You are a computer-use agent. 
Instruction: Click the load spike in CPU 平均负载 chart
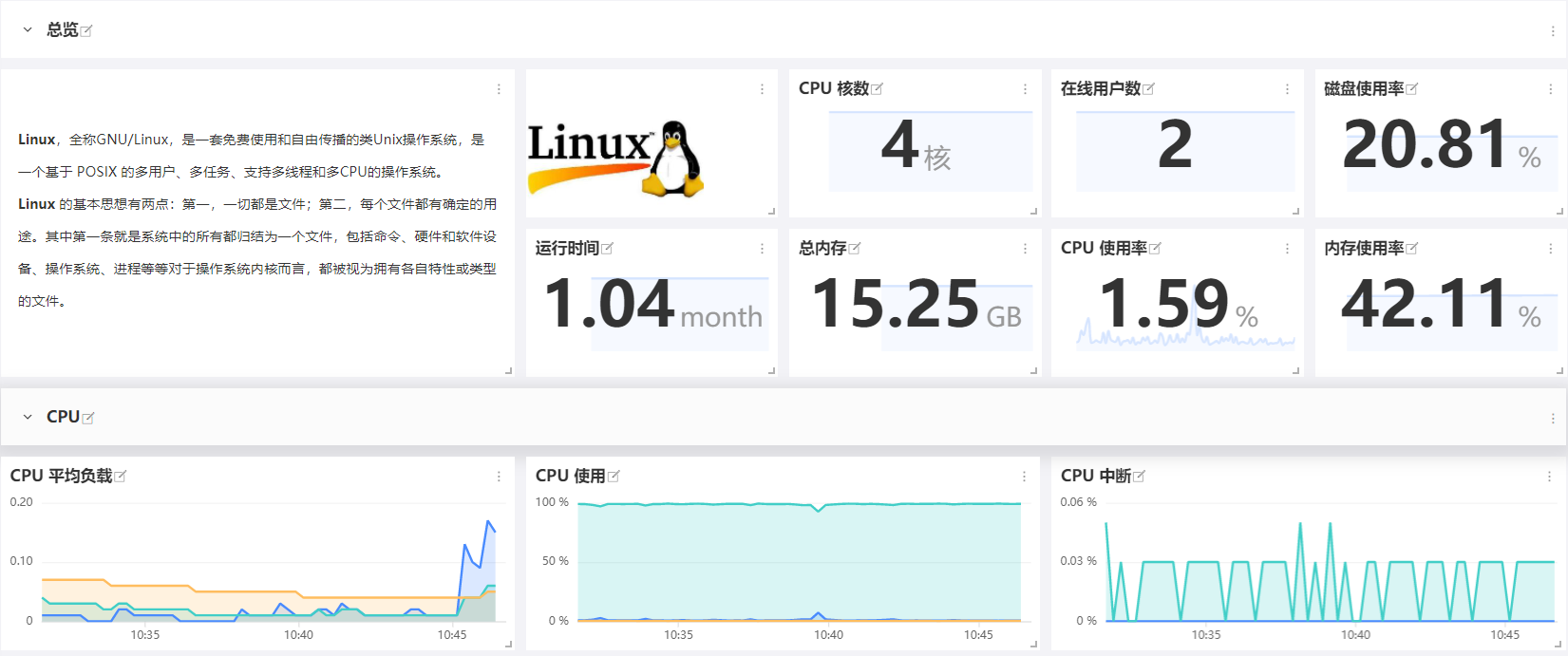(489, 522)
